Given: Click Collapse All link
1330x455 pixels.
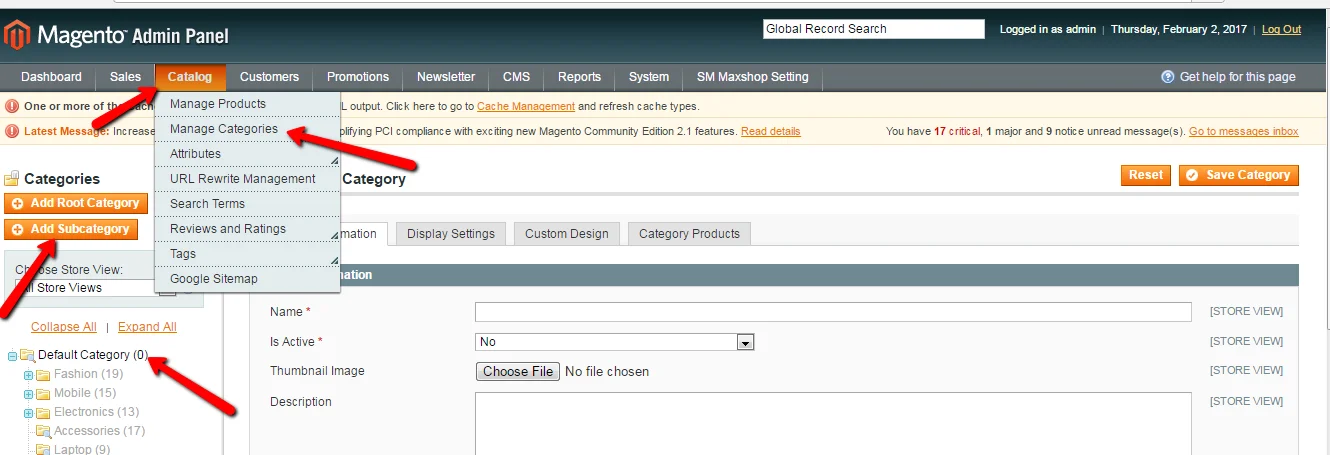Looking at the screenshot, I should click(64, 327).
